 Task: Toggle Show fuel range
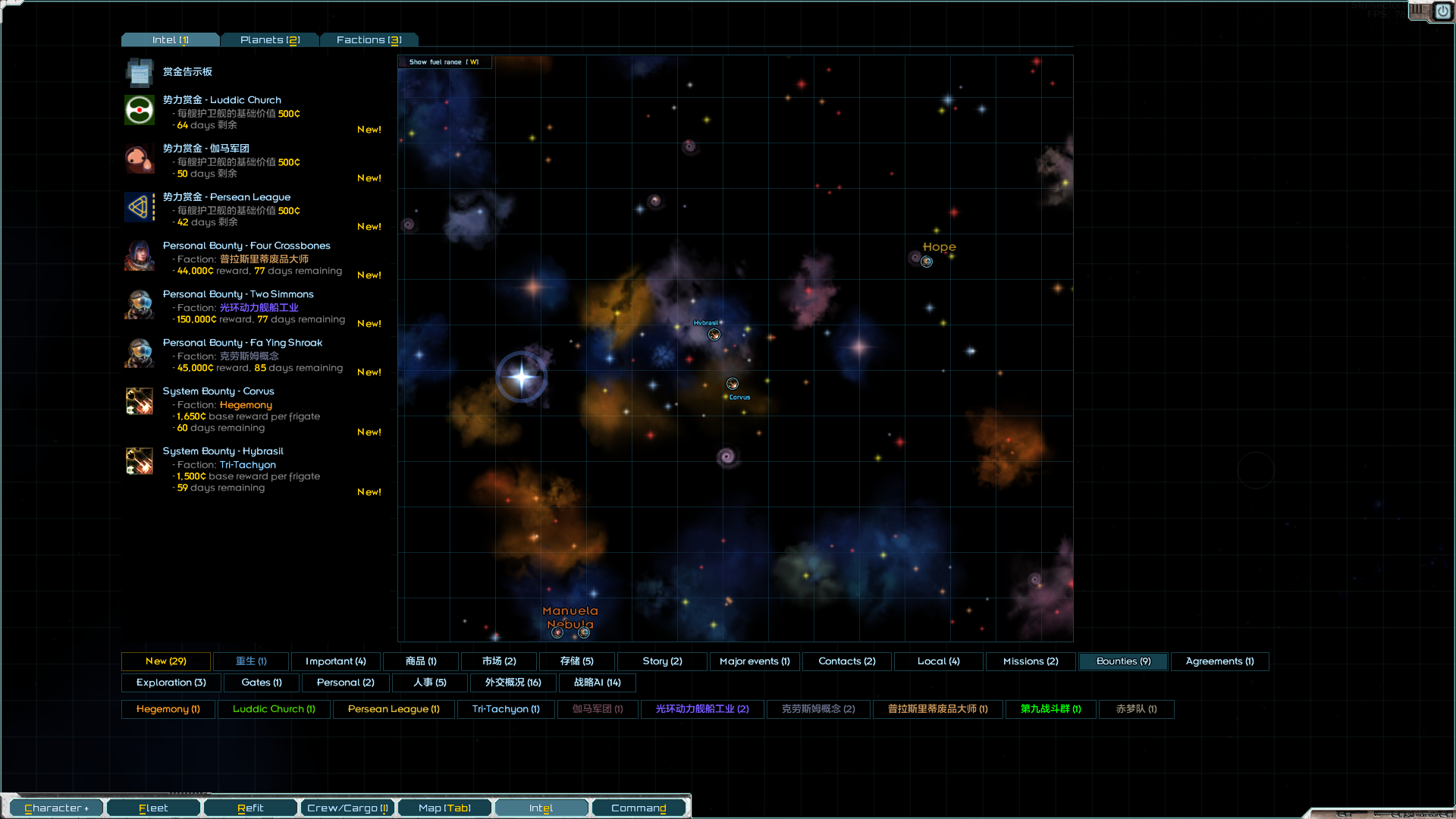tap(444, 62)
